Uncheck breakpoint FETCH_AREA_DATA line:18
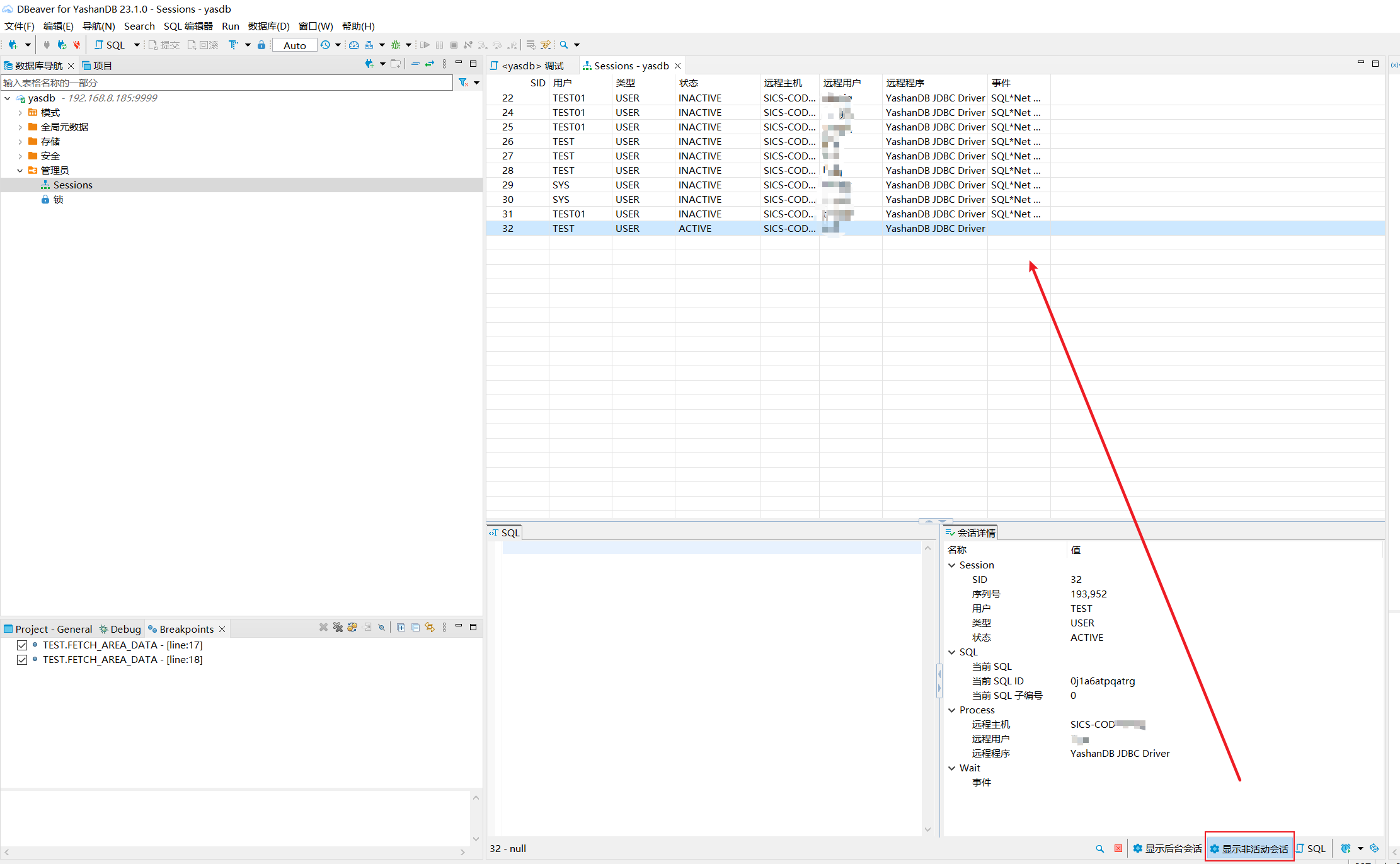1400x864 pixels. point(22,659)
